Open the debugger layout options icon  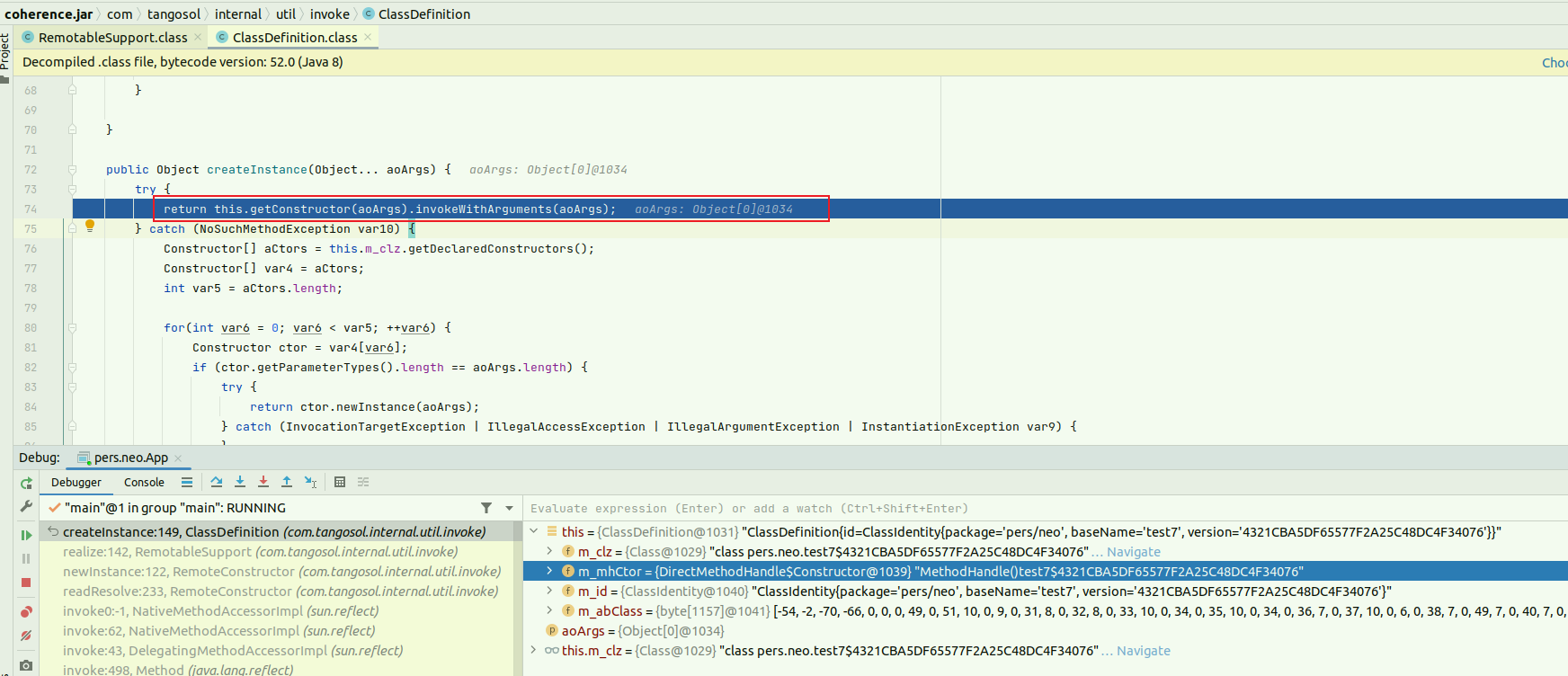(187, 482)
